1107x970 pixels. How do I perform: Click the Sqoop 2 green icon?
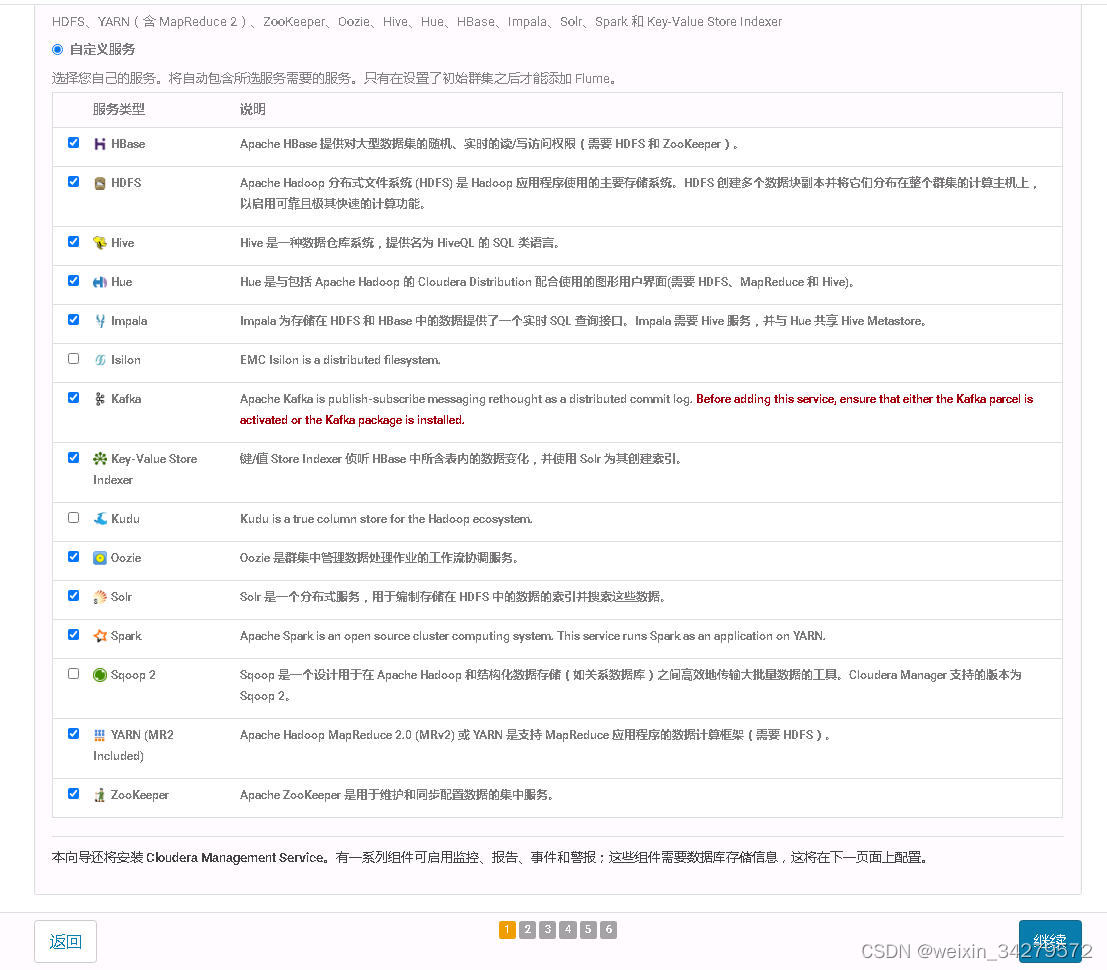point(100,675)
